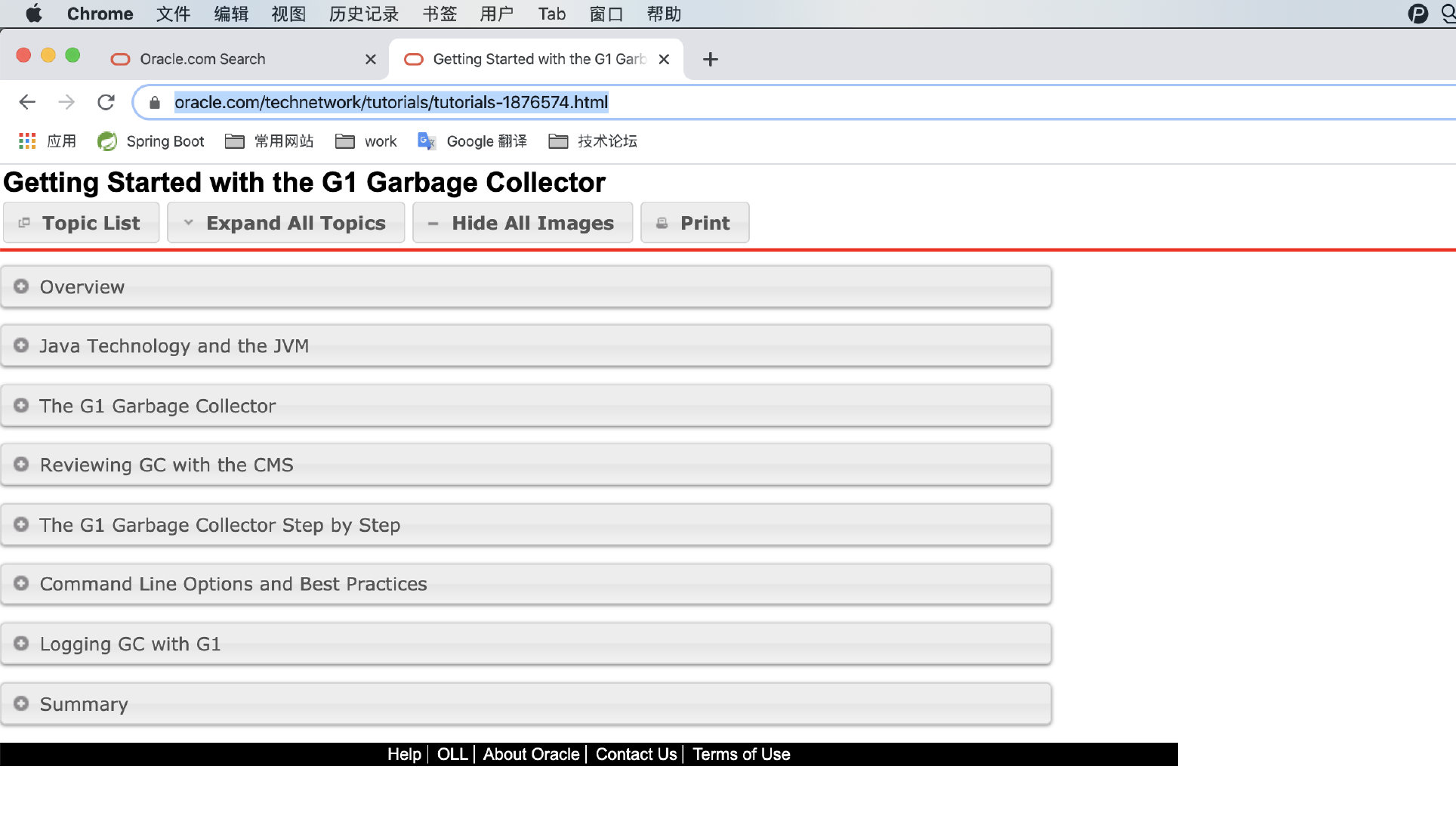1456x816 pixels.
Task: Select the Getting Started with the G1 tab
Action: [x=536, y=59]
